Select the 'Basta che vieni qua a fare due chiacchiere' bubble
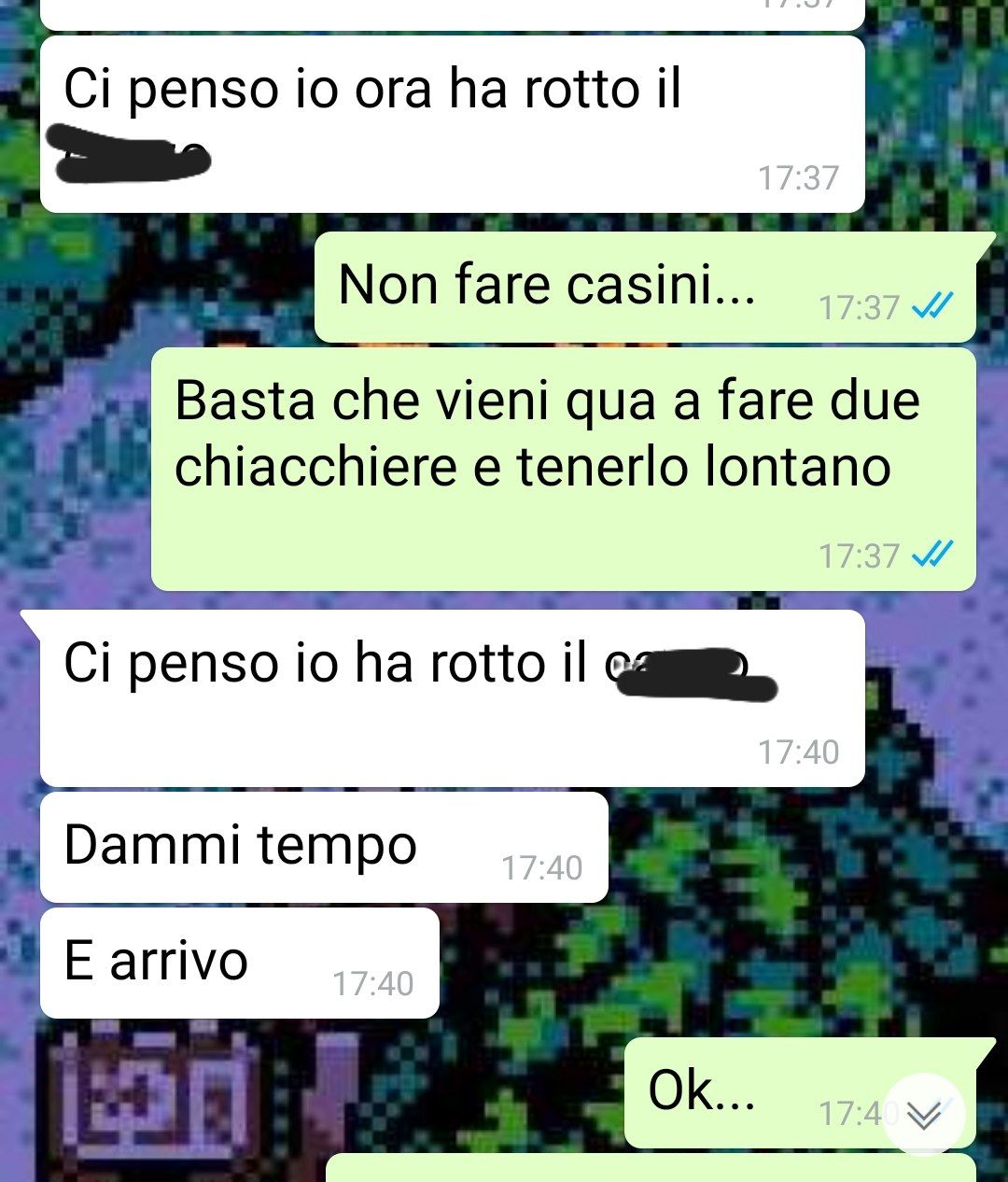The width and height of the screenshot is (1008, 1182). tap(564, 469)
